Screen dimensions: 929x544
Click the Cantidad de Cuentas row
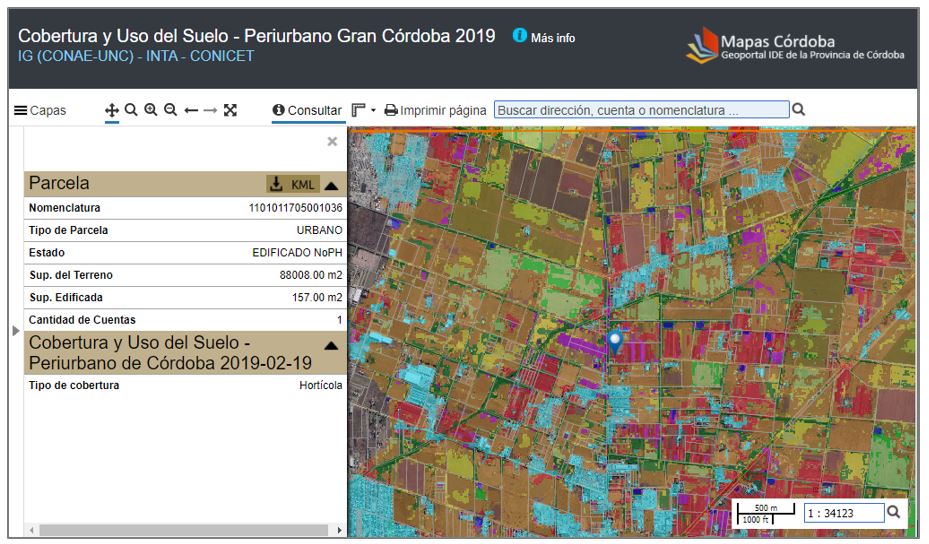(185, 320)
